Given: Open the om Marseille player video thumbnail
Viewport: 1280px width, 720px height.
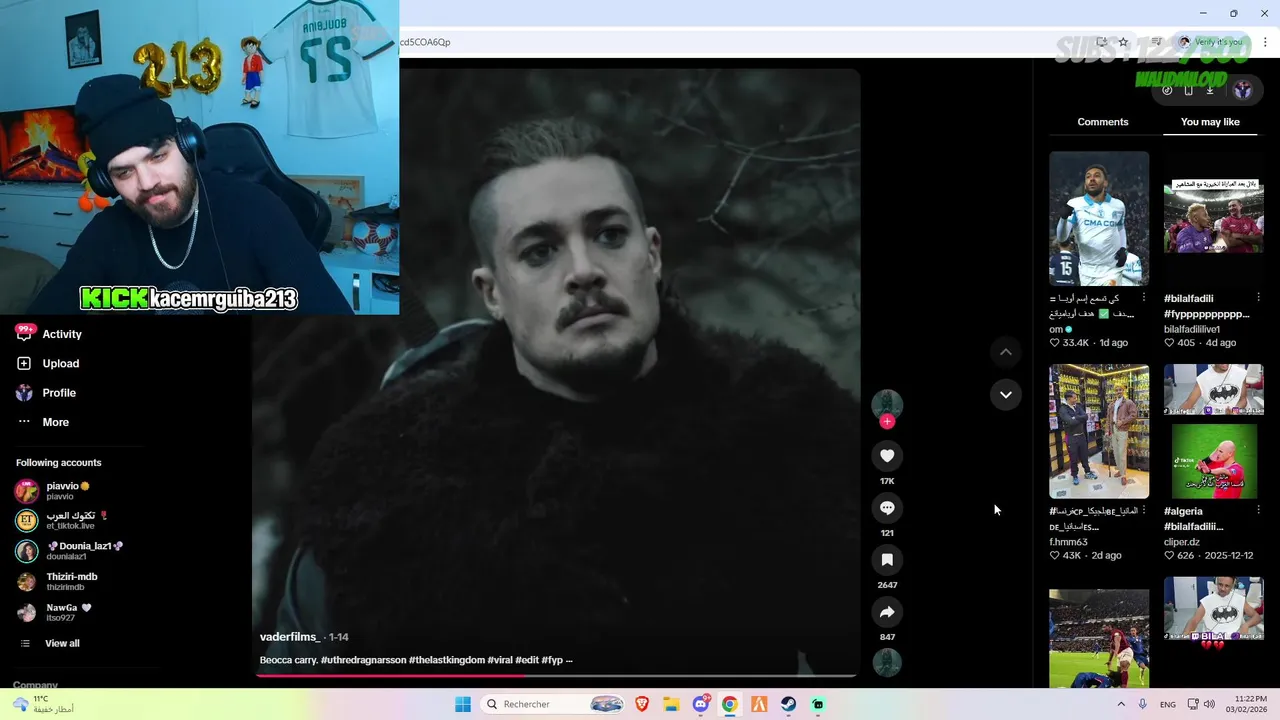Looking at the screenshot, I should [1099, 219].
